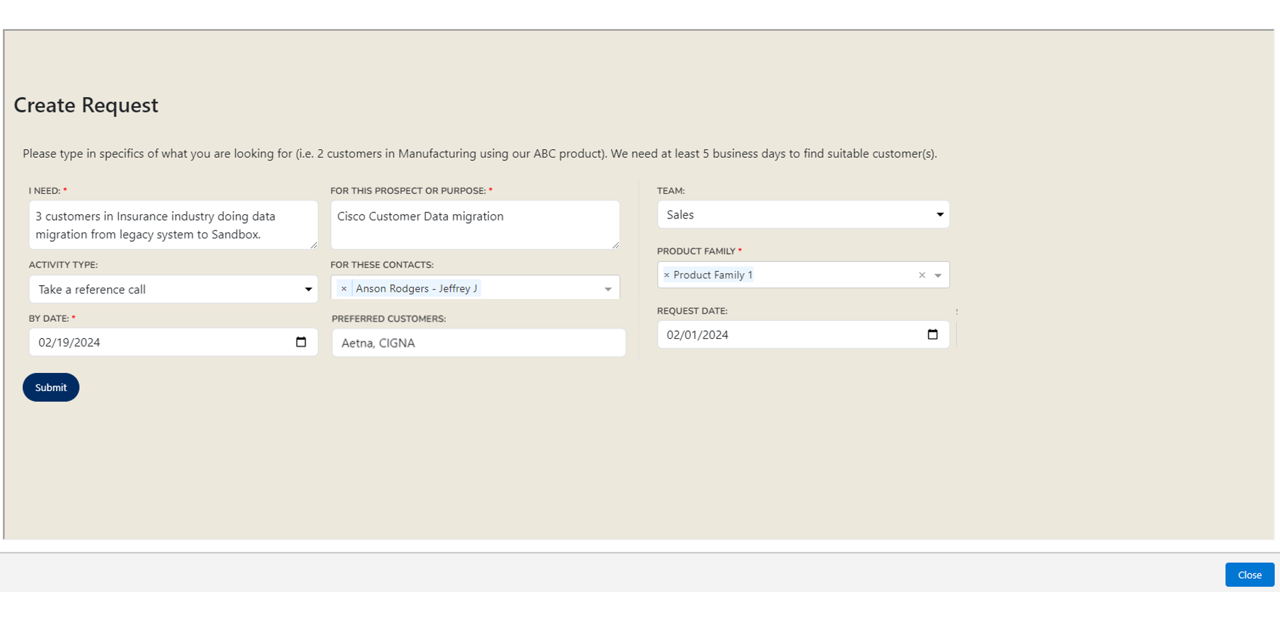This screenshot has width=1280, height=628.
Task: Click the For This Prospect or Purpose field
Action: coord(474,225)
